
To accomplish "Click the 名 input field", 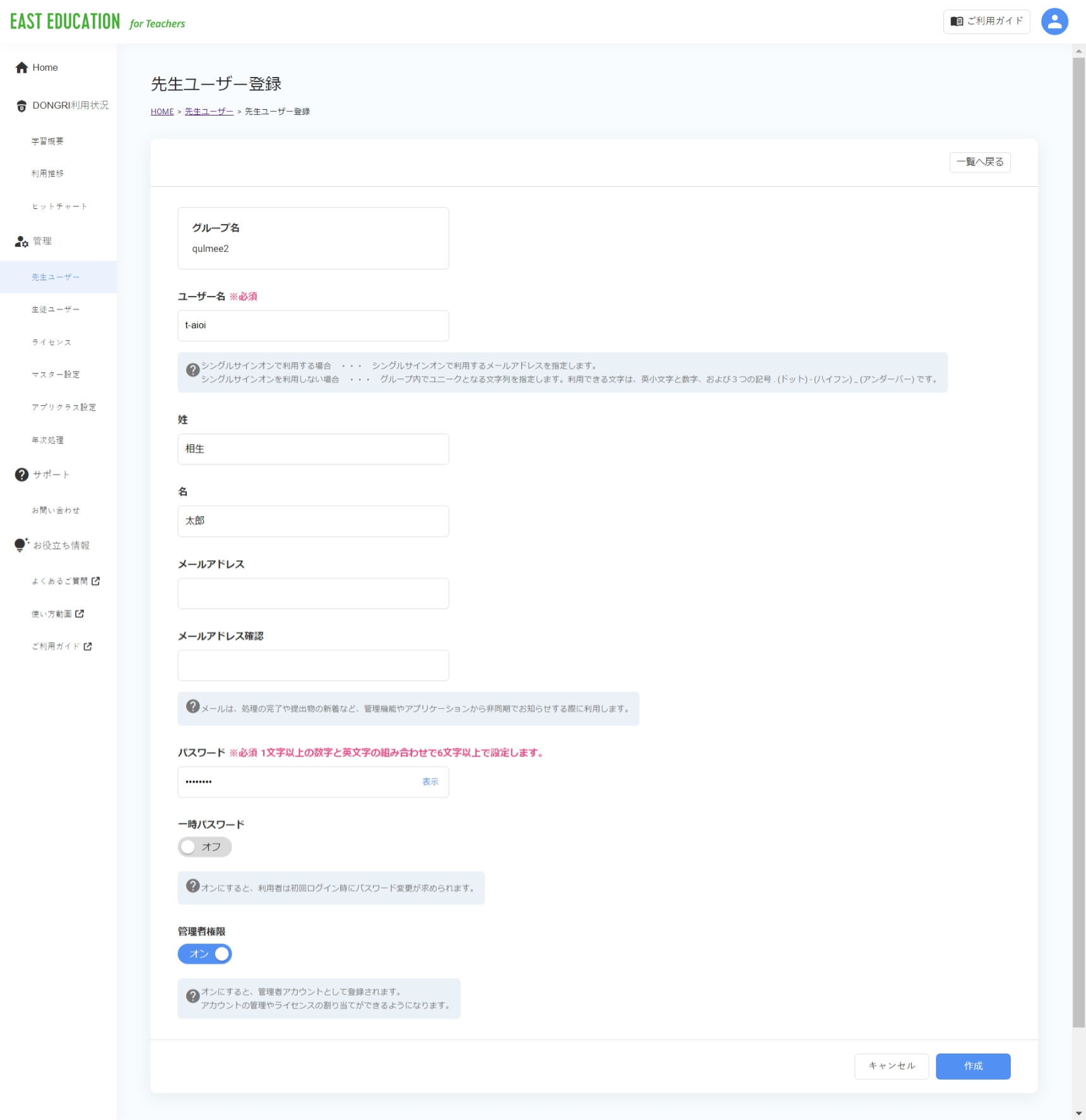I will (313, 521).
